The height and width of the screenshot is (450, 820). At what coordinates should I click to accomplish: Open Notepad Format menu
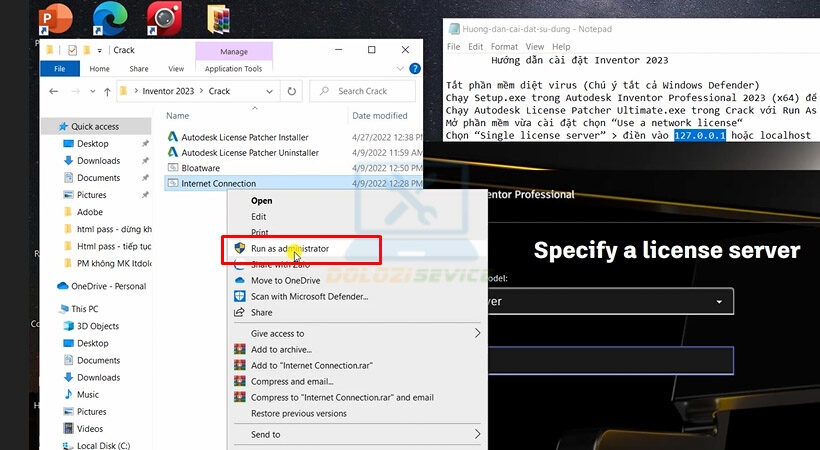pos(504,47)
